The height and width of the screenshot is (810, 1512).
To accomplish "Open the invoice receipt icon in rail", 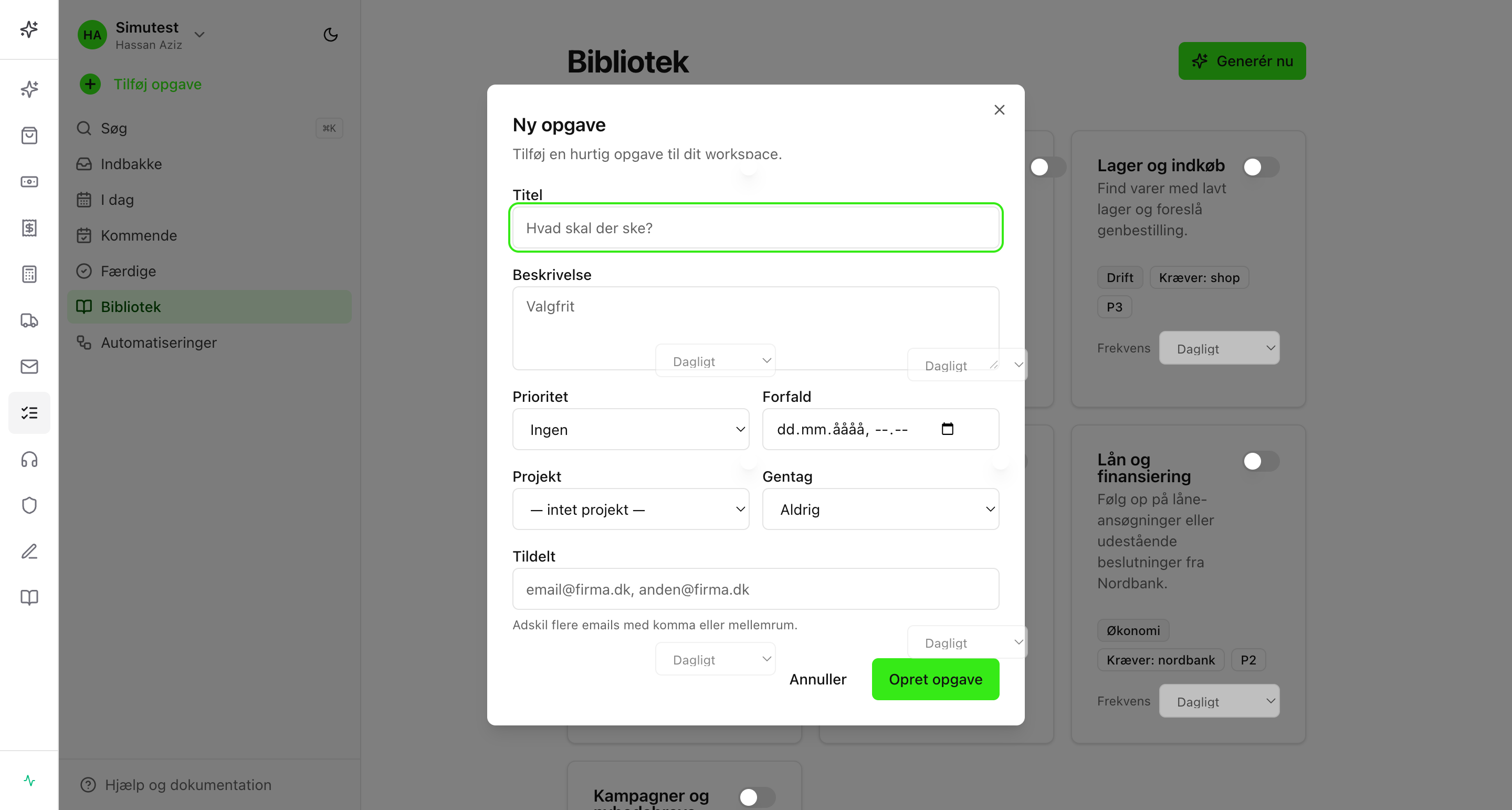I will pyautogui.click(x=29, y=228).
